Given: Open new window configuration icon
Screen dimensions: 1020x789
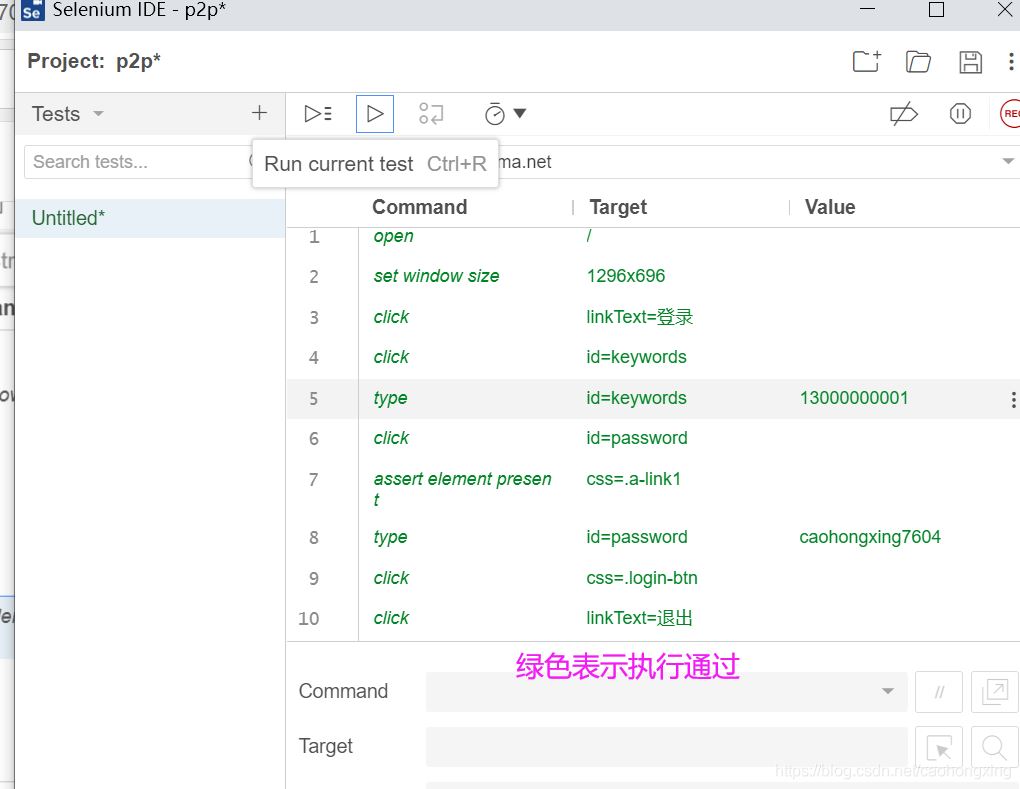Looking at the screenshot, I should [994, 692].
